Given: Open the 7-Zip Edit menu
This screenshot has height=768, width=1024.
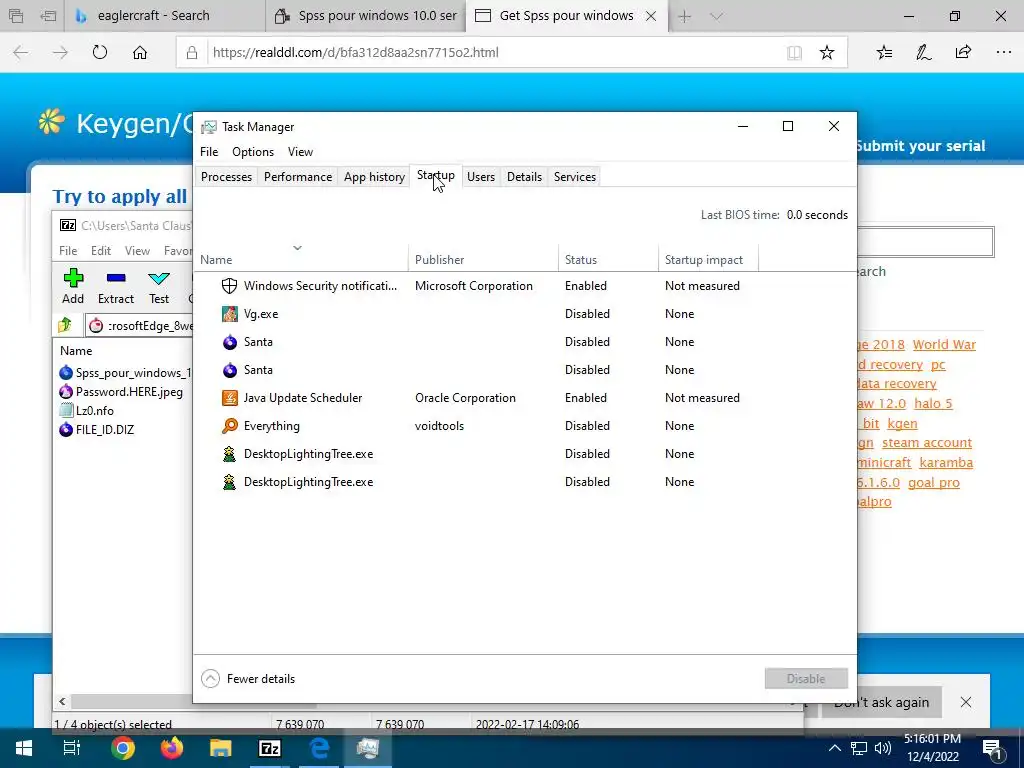Looking at the screenshot, I should point(101,251).
